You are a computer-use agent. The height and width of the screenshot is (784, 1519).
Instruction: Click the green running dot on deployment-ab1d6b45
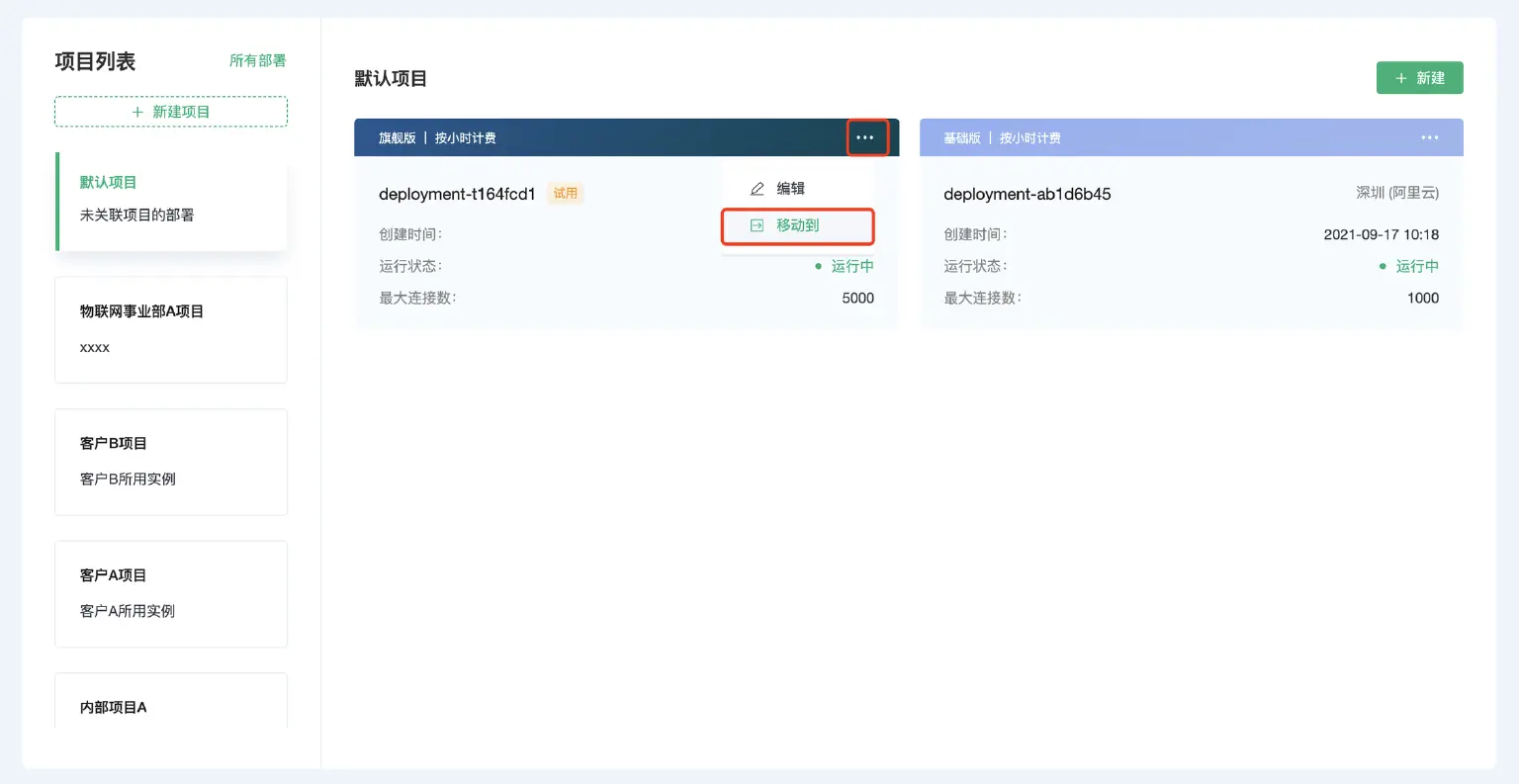(x=1384, y=266)
